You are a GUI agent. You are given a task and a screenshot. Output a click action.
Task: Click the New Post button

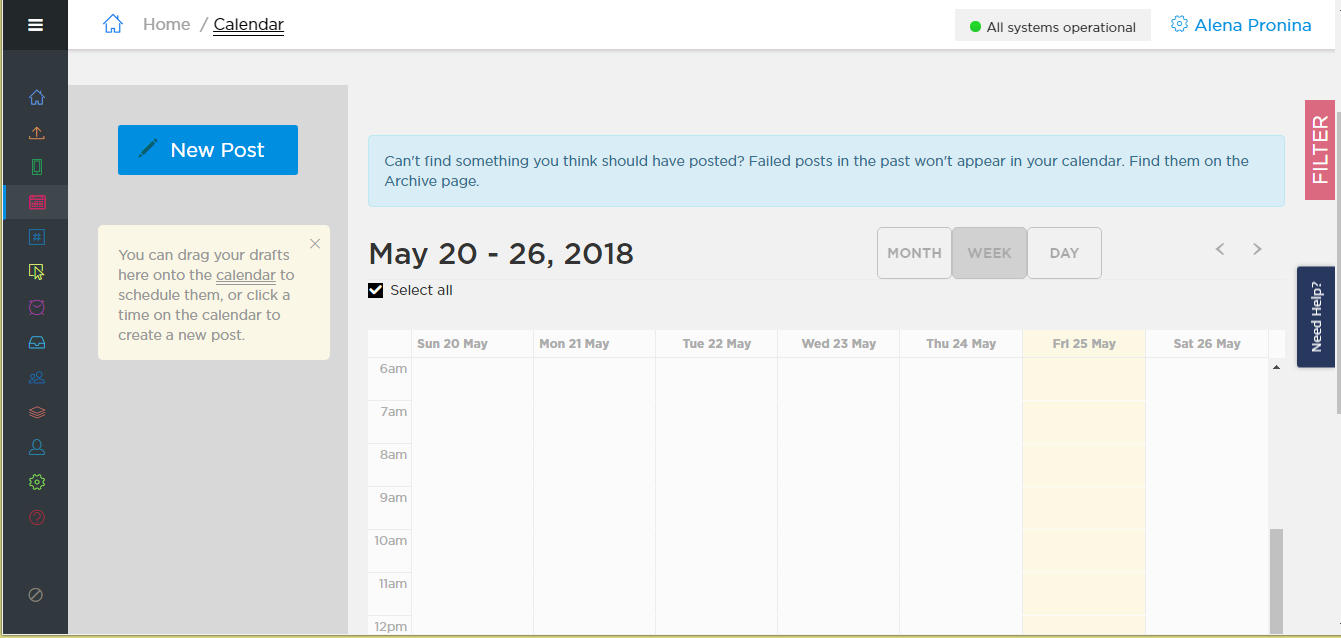(208, 150)
